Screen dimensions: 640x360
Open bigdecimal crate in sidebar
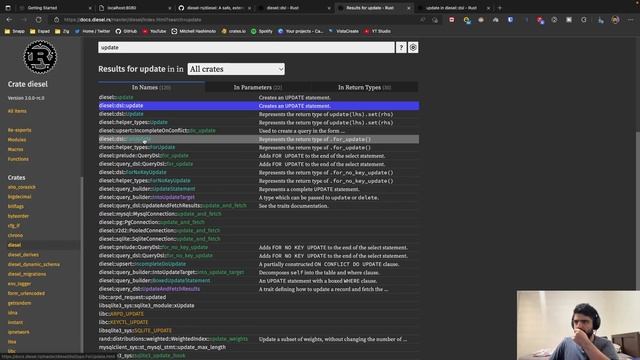tap(19, 197)
